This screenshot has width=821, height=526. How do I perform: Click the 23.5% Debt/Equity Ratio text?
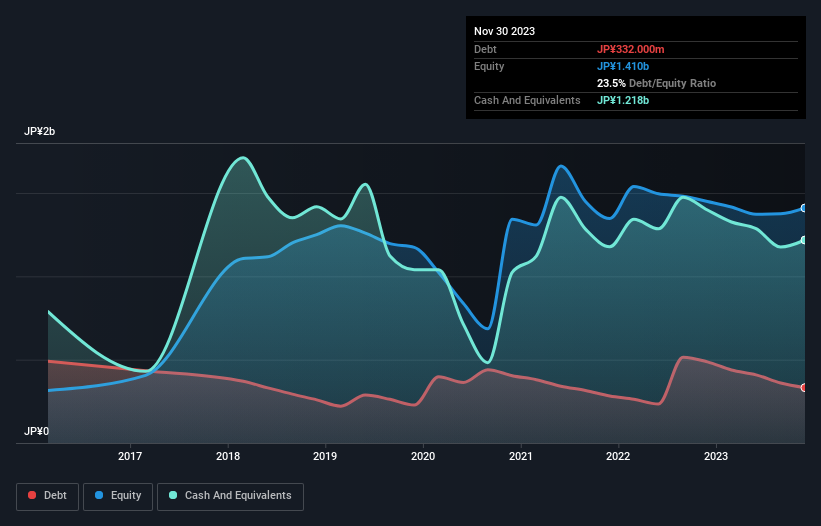(x=656, y=83)
